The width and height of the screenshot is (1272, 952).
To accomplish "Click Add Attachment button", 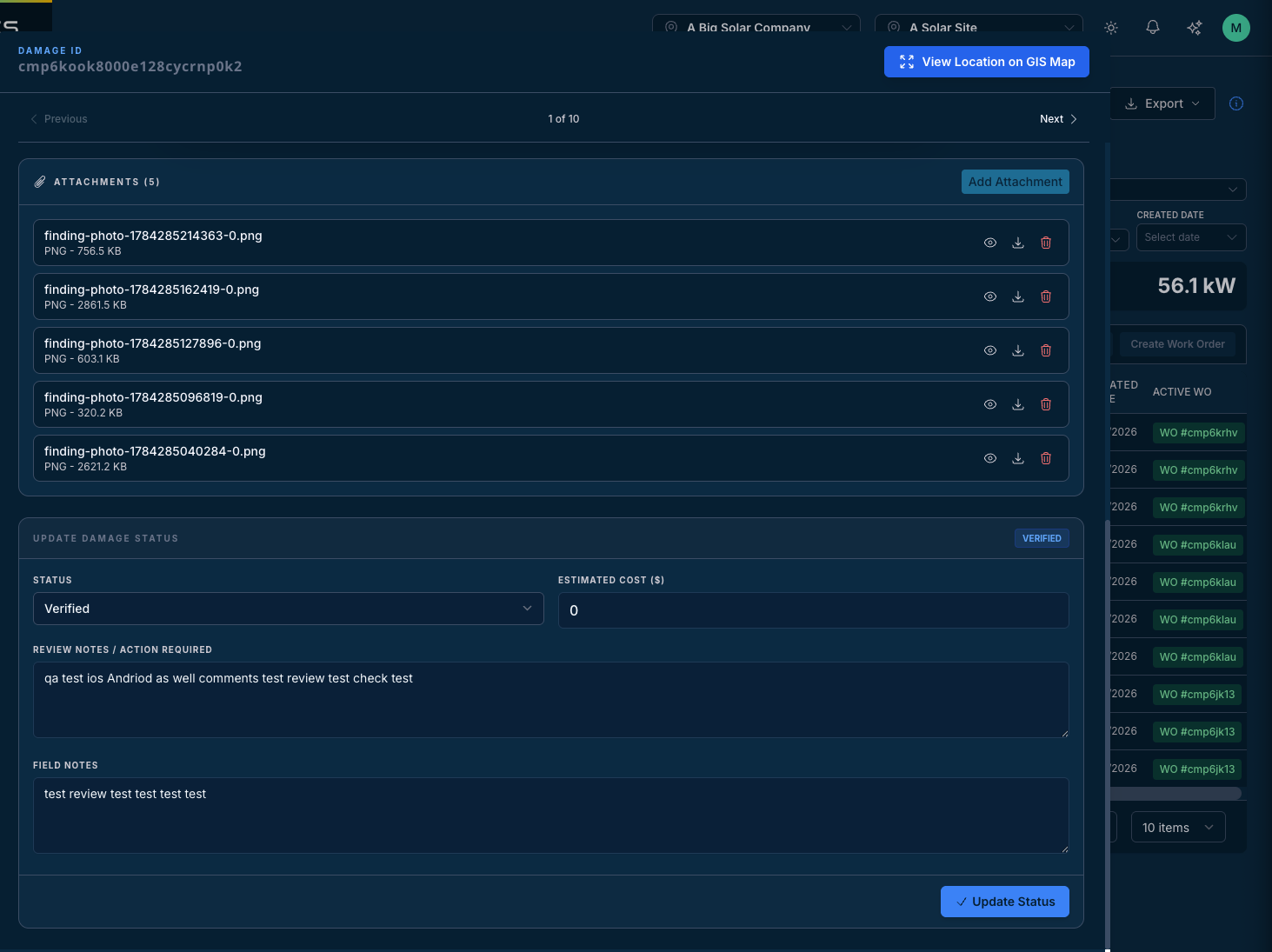I will [x=1016, y=182].
